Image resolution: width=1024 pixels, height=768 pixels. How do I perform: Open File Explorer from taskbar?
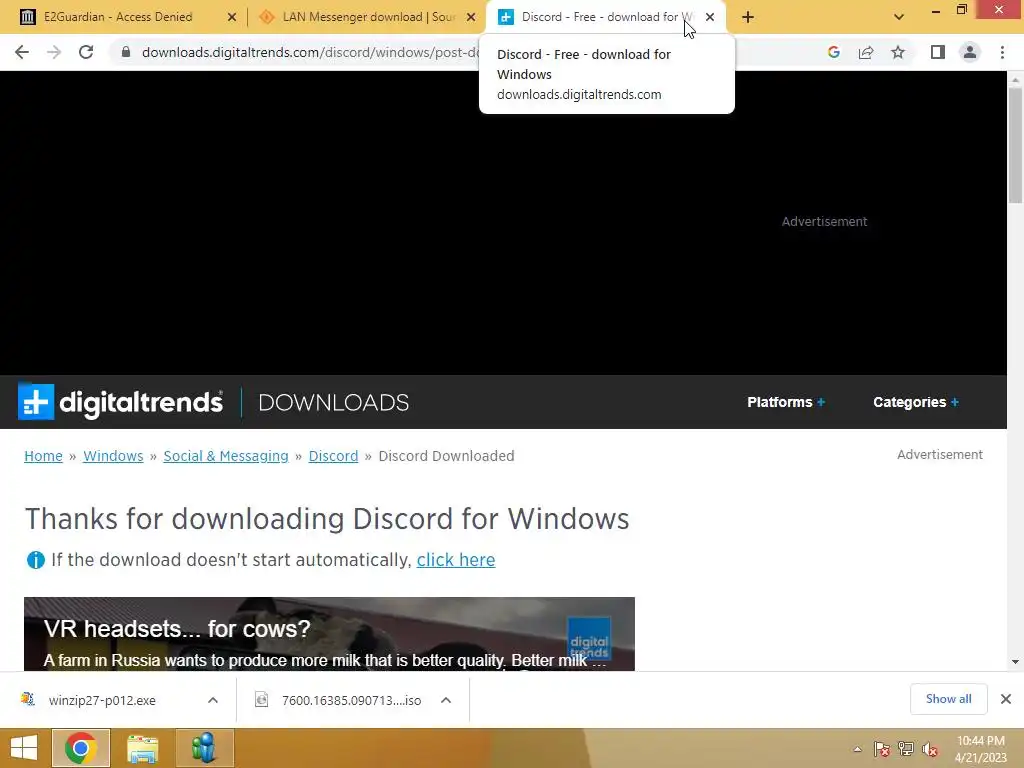click(x=142, y=748)
